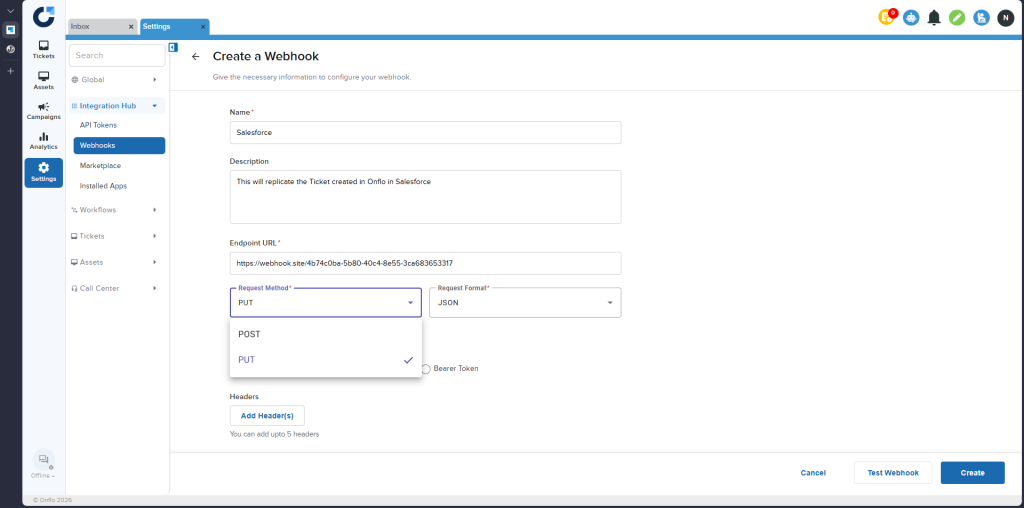The height and width of the screenshot is (508, 1024).
Task: Open the blue robot assistant icon
Action: (x=911, y=18)
